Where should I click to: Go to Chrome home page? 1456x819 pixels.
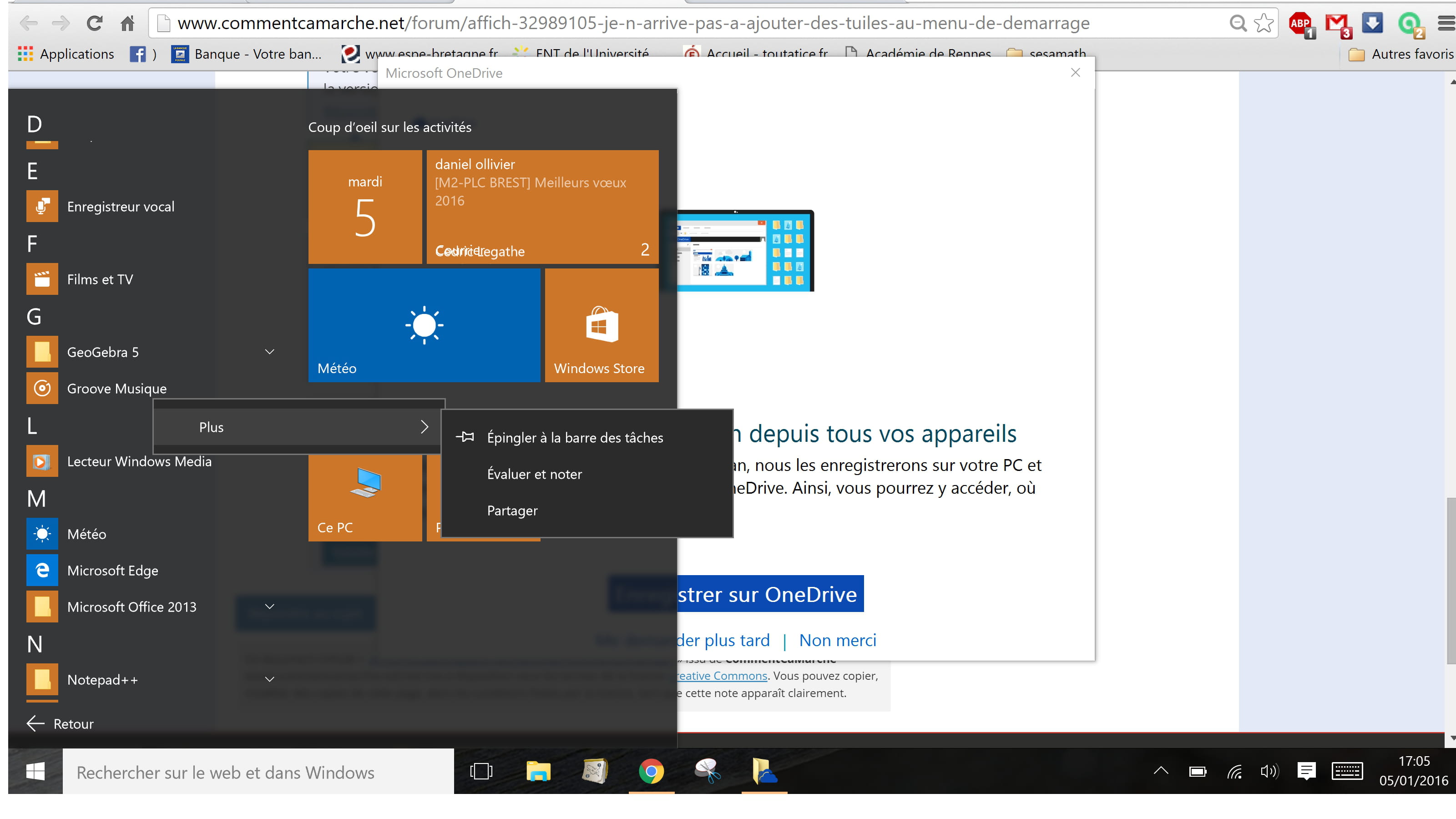(x=128, y=23)
